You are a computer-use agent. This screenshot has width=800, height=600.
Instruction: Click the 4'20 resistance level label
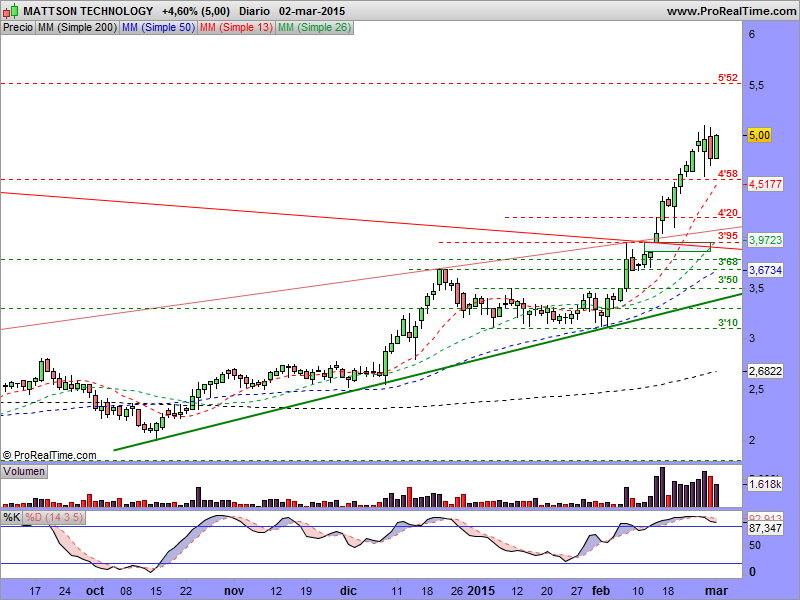tap(728, 213)
